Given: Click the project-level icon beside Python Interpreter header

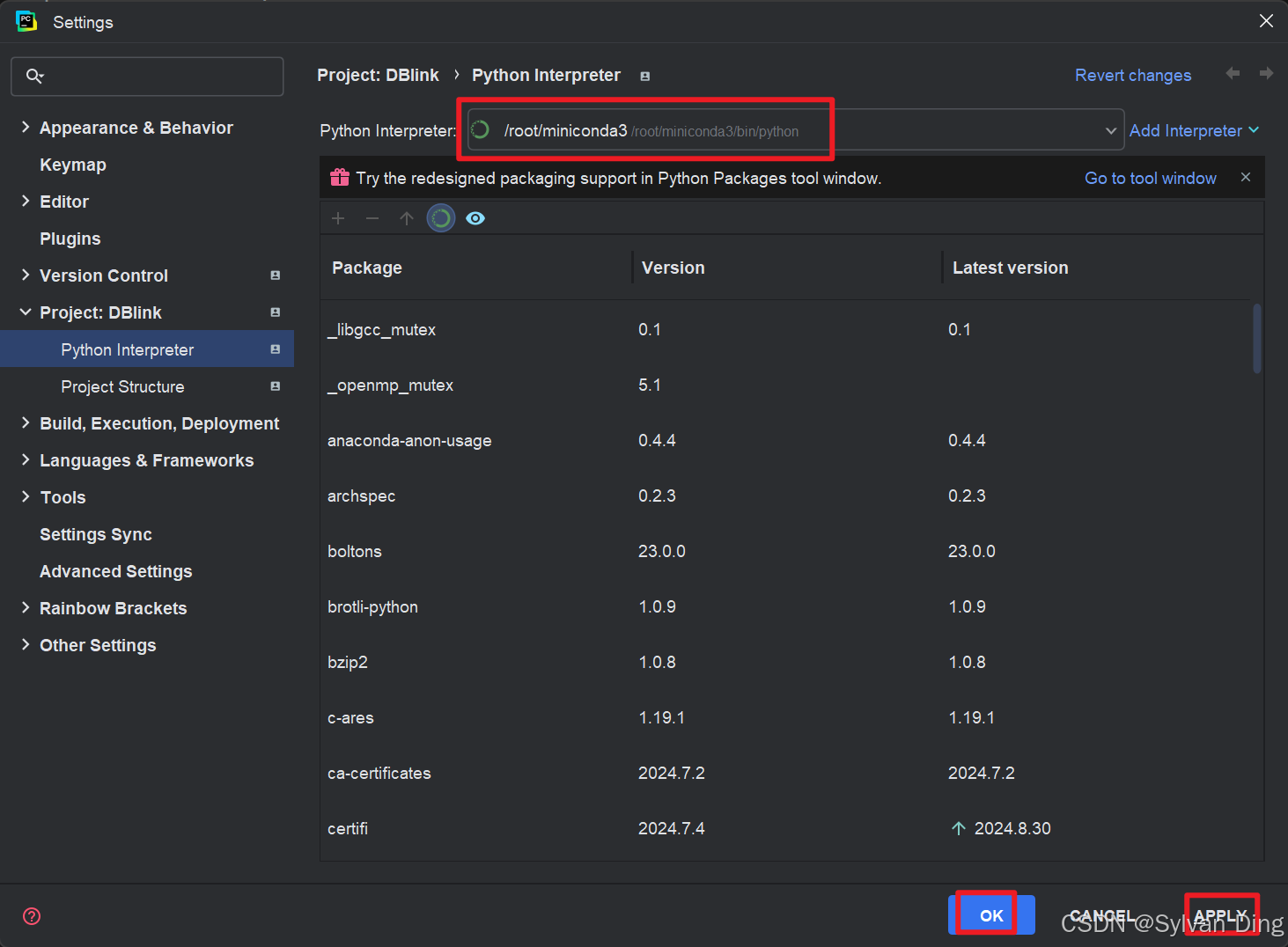Looking at the screenshot, I should (644, 77).
